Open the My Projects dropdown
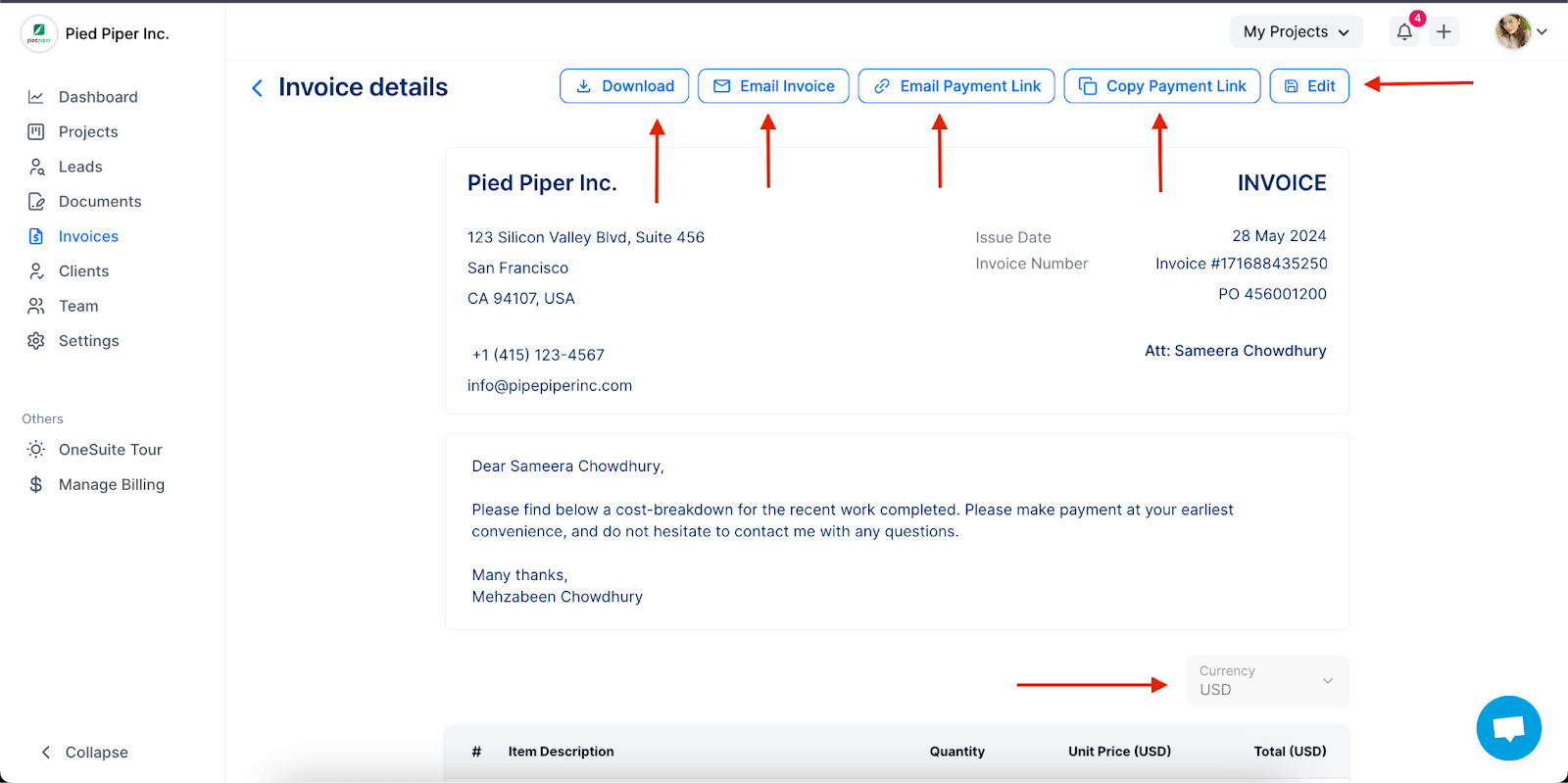The height and width of the screenshot is (783, 1568). tap(1297, 31)
